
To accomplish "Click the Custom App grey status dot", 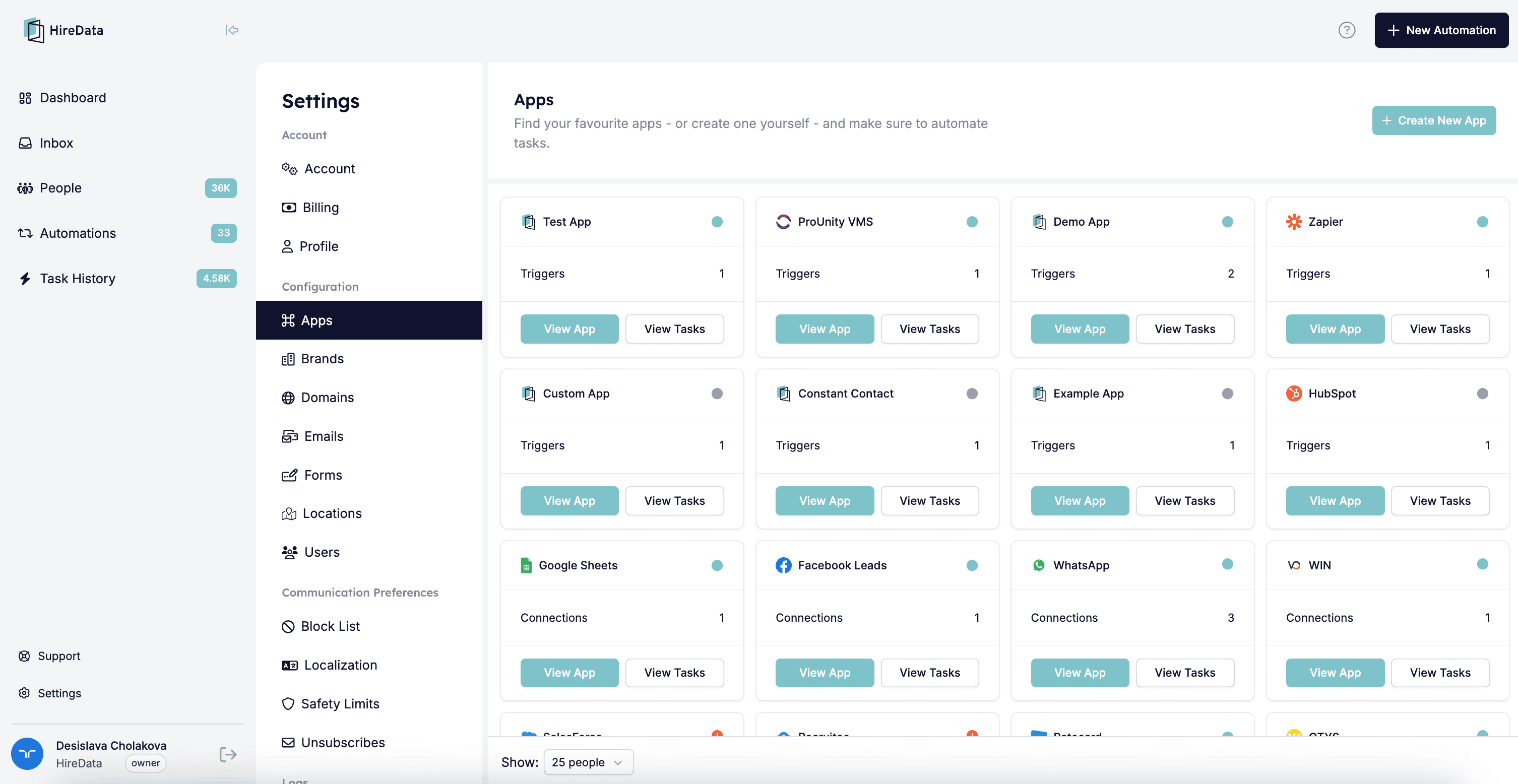I will (x=717, y=394).
